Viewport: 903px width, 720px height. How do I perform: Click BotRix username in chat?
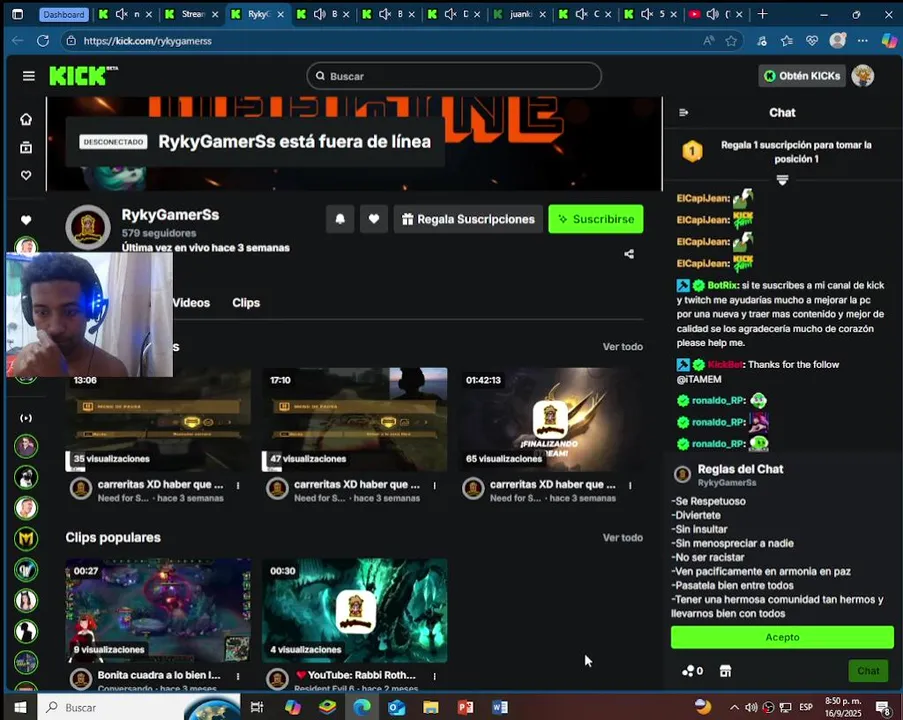tap(722, 285)
